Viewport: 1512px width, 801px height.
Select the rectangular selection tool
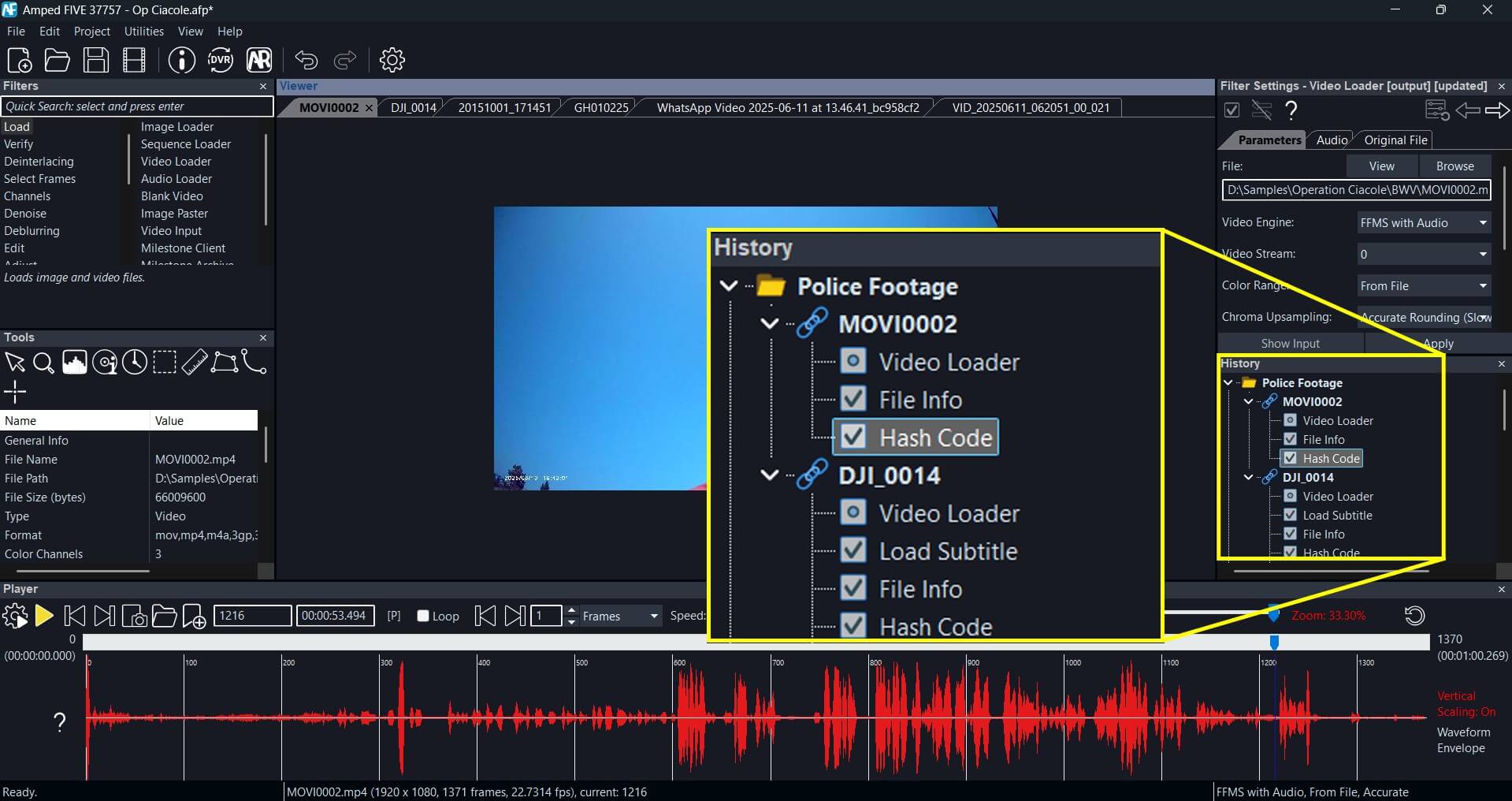click(x=165, y=363)
